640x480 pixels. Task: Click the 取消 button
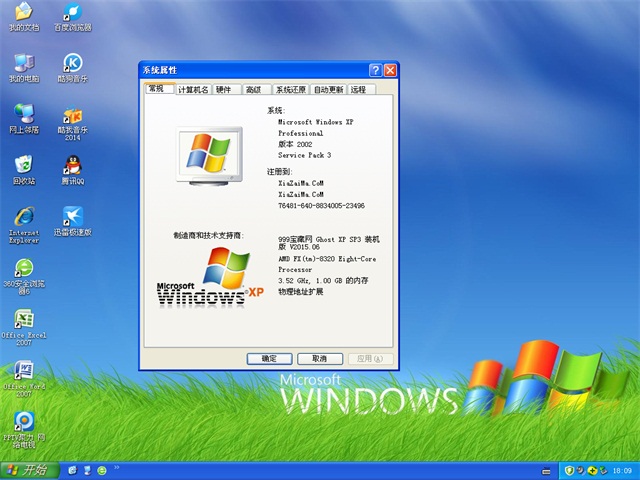[319, 358]
